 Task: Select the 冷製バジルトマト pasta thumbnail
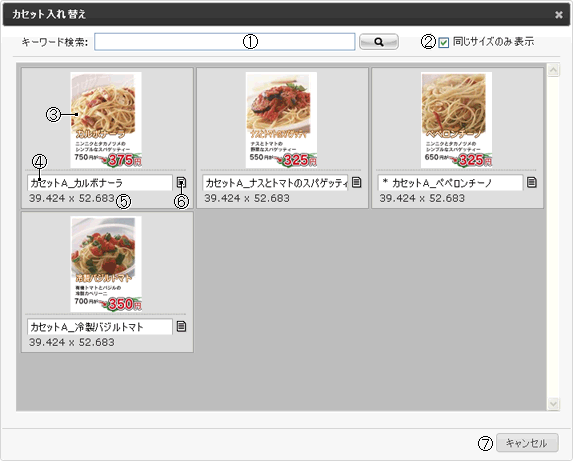pos(106,264)
